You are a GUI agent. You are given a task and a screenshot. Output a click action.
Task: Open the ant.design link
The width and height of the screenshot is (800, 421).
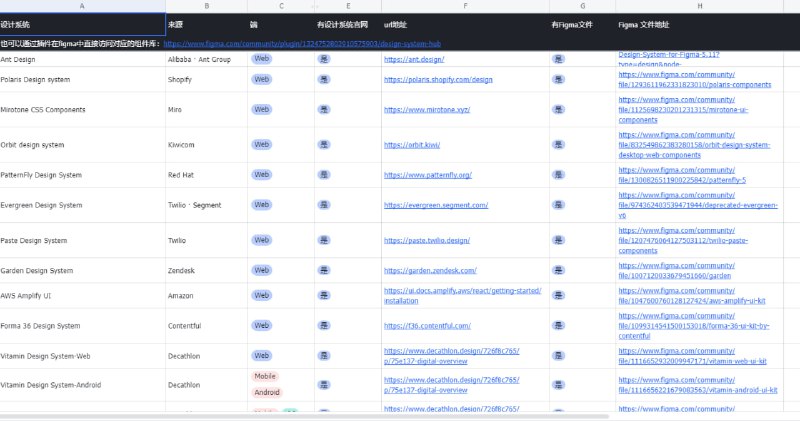coord(414,59)
